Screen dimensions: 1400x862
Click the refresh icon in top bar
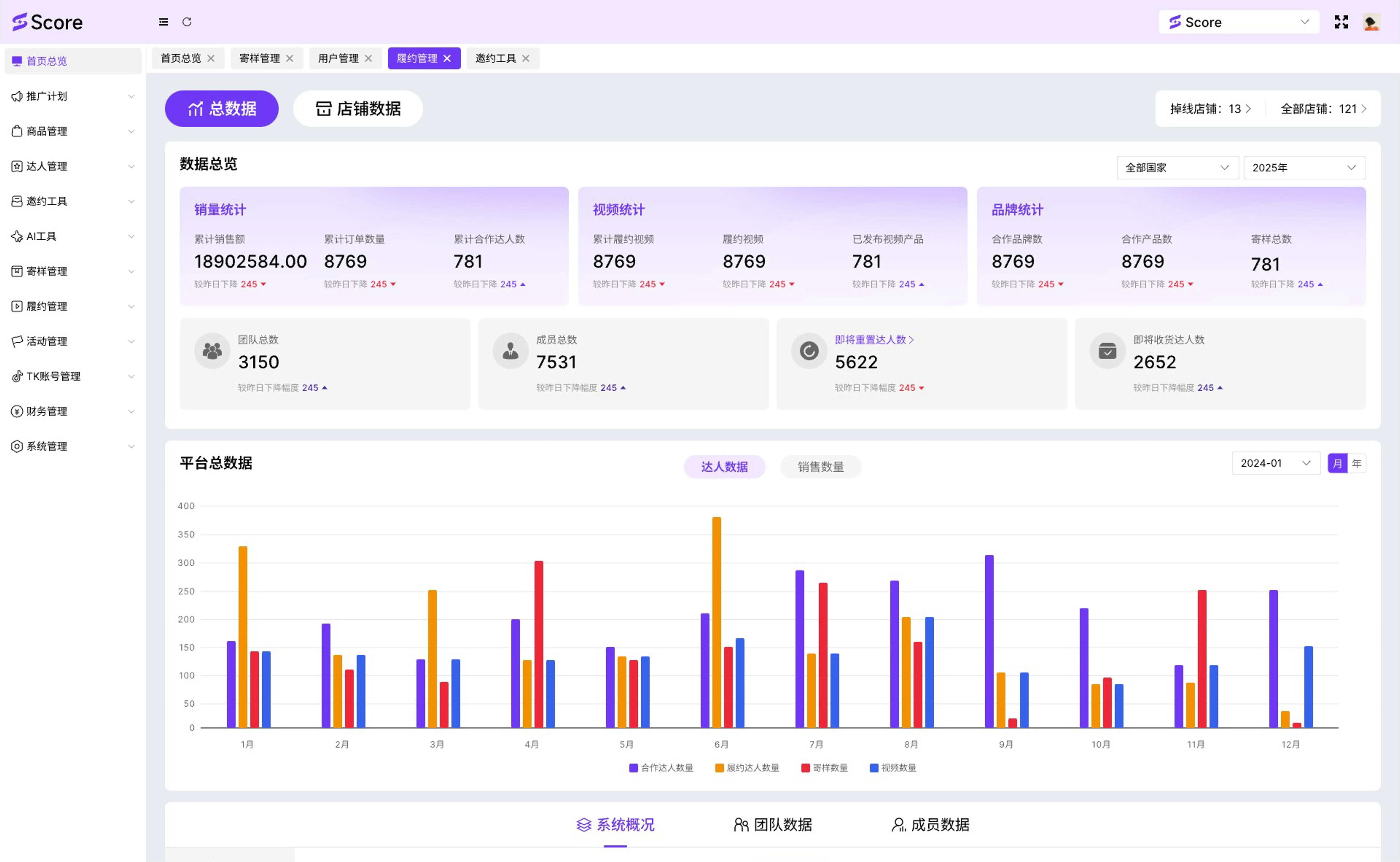(187, 22)
